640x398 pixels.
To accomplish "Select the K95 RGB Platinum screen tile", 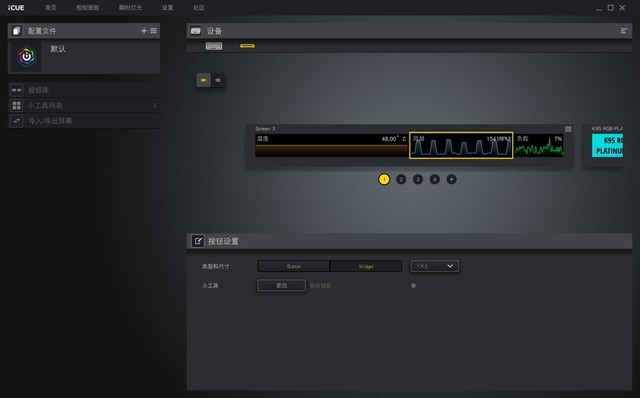I will 607,145.
